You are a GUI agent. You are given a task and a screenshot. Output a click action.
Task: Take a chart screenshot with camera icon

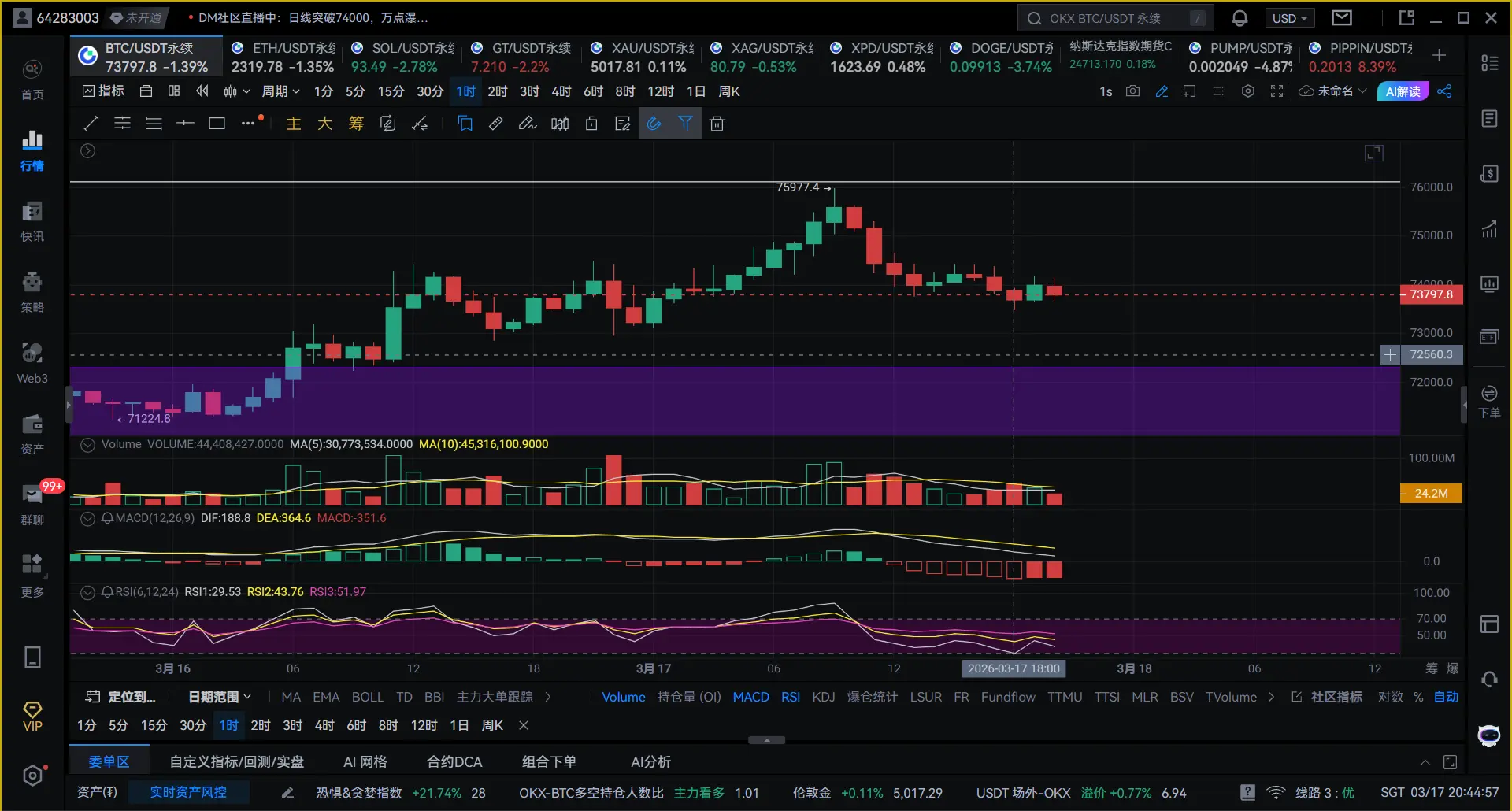point(1132,91)
